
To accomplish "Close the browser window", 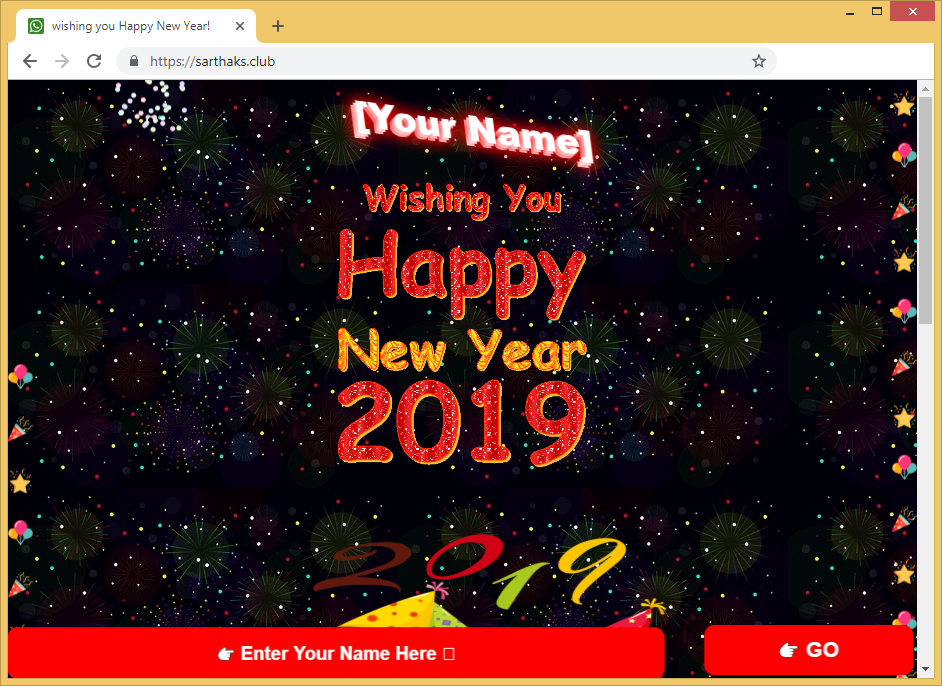I will [x=913, y=11].
